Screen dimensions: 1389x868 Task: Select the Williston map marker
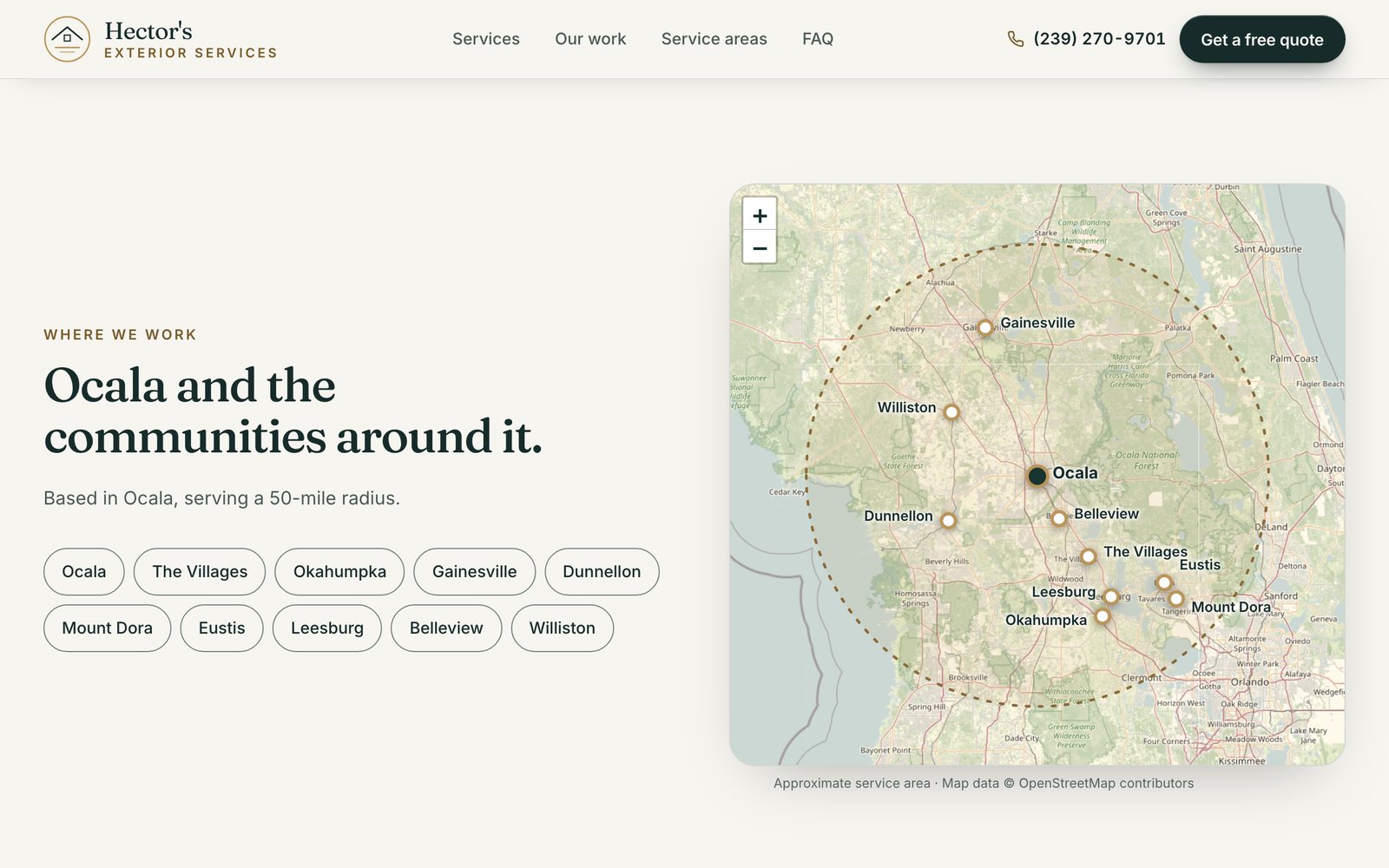(x=951, y=412)
